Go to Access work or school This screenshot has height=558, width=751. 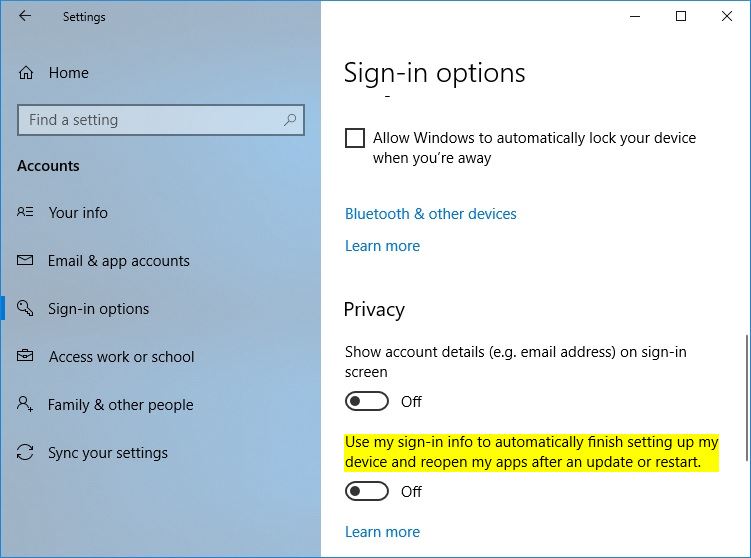pyautogui.click(x=122, y=356)
